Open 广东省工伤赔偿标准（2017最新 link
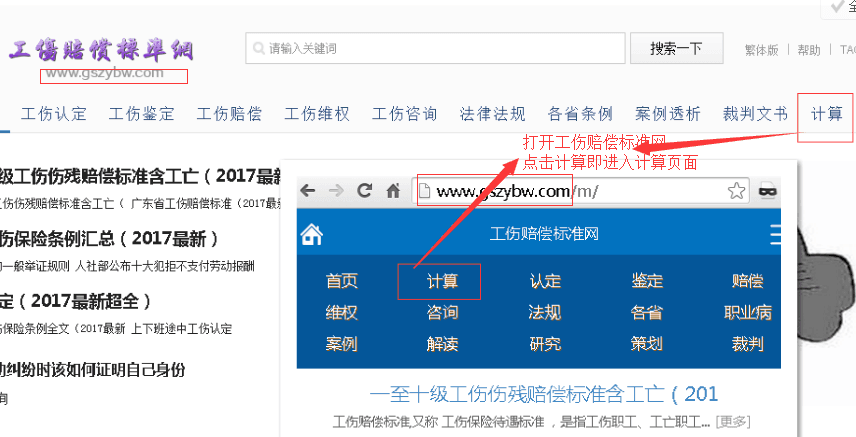 point(206,204)
